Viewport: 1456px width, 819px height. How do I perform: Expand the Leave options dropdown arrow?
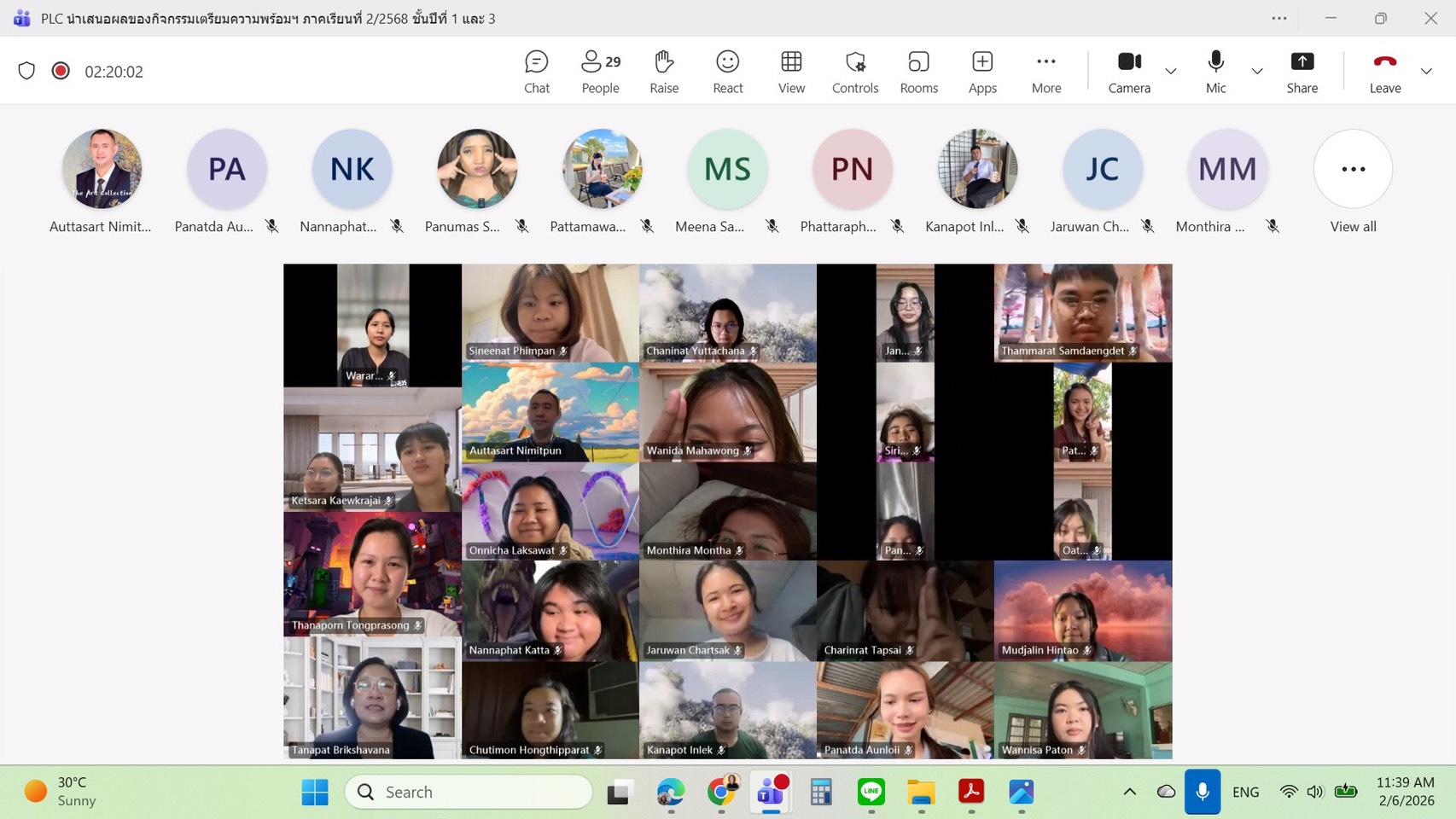(x=1426, y=72)
